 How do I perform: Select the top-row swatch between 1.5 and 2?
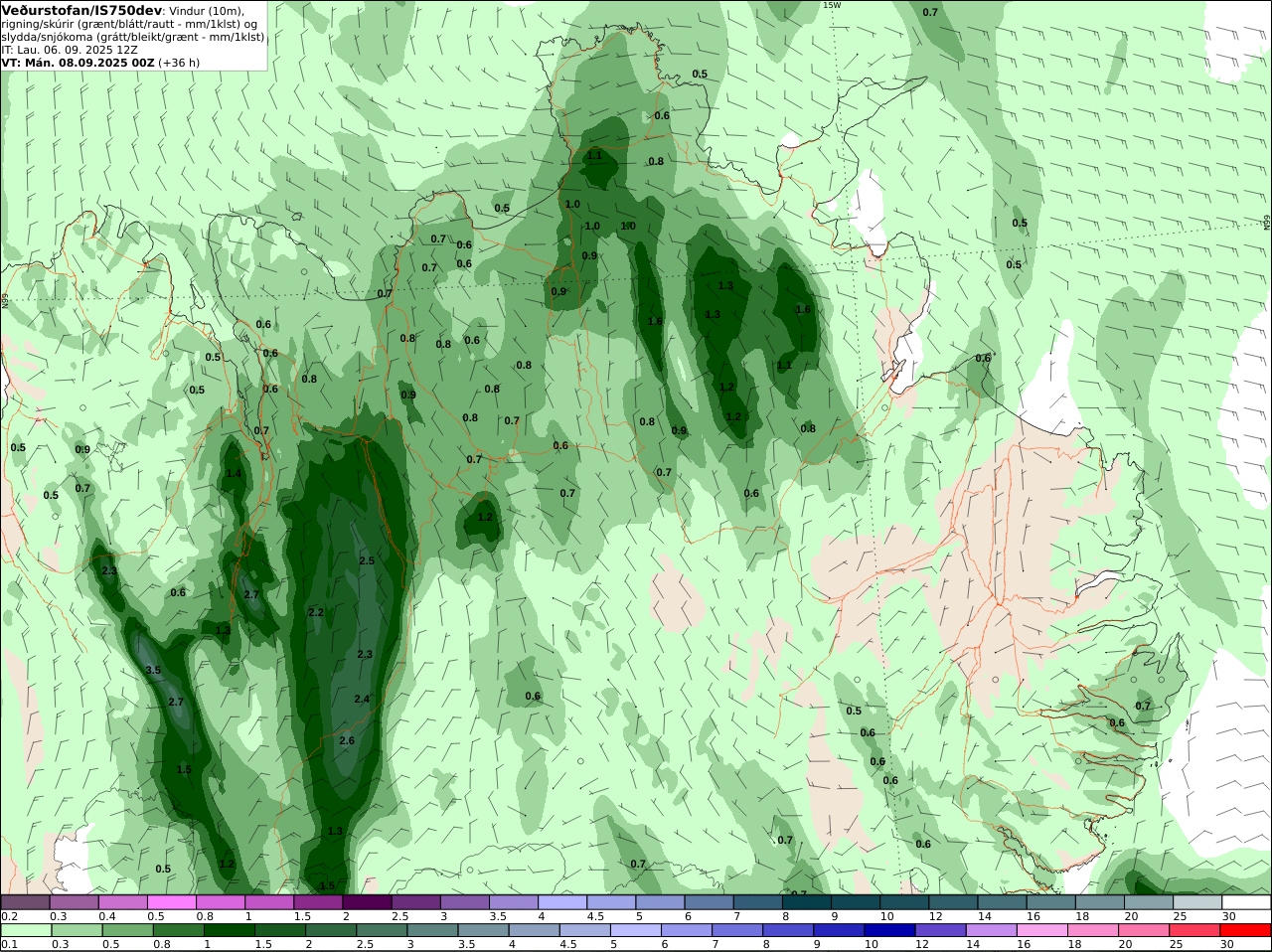pyautogui.click(x=317, y=902)
